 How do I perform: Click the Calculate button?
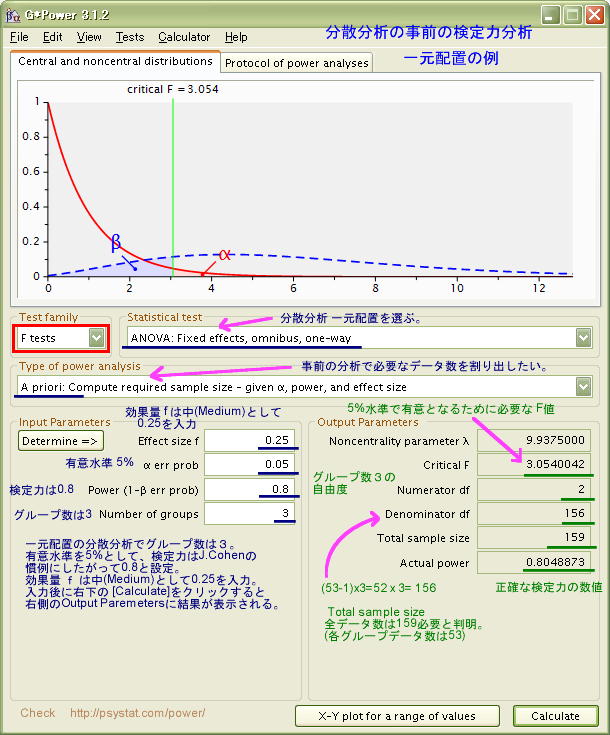(556, 716)
